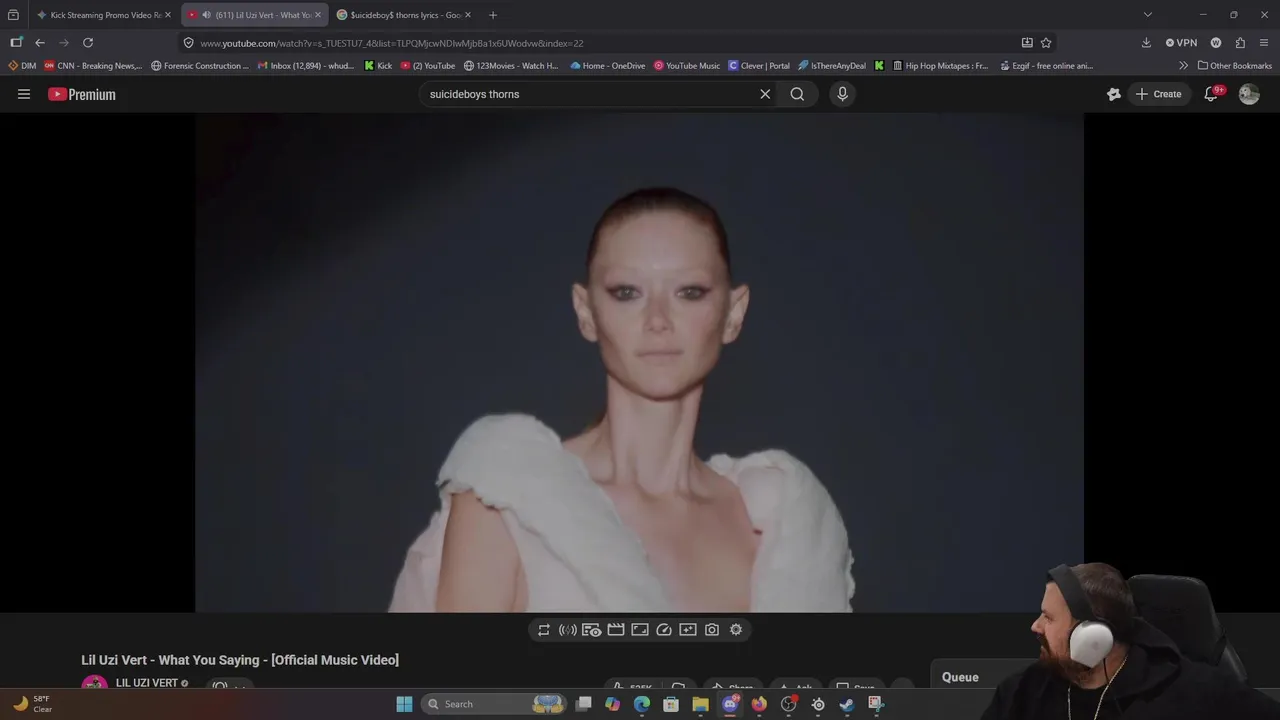The width and height of the screenshot is (1280, 720).
Task: Open the account avatar menu
Action: pos(1249,94)
